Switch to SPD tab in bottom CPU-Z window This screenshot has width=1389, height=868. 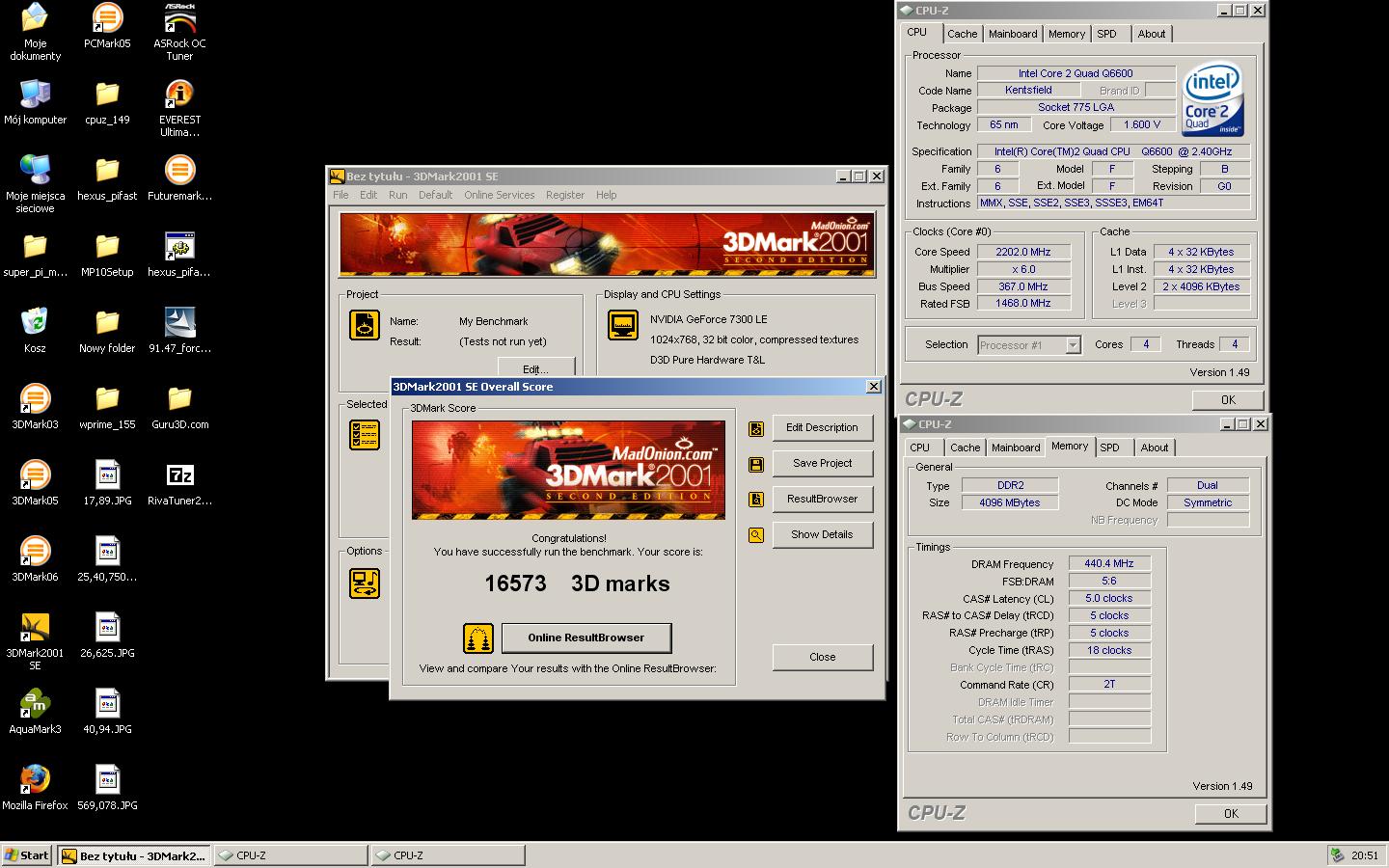(x=1110, y=448)
